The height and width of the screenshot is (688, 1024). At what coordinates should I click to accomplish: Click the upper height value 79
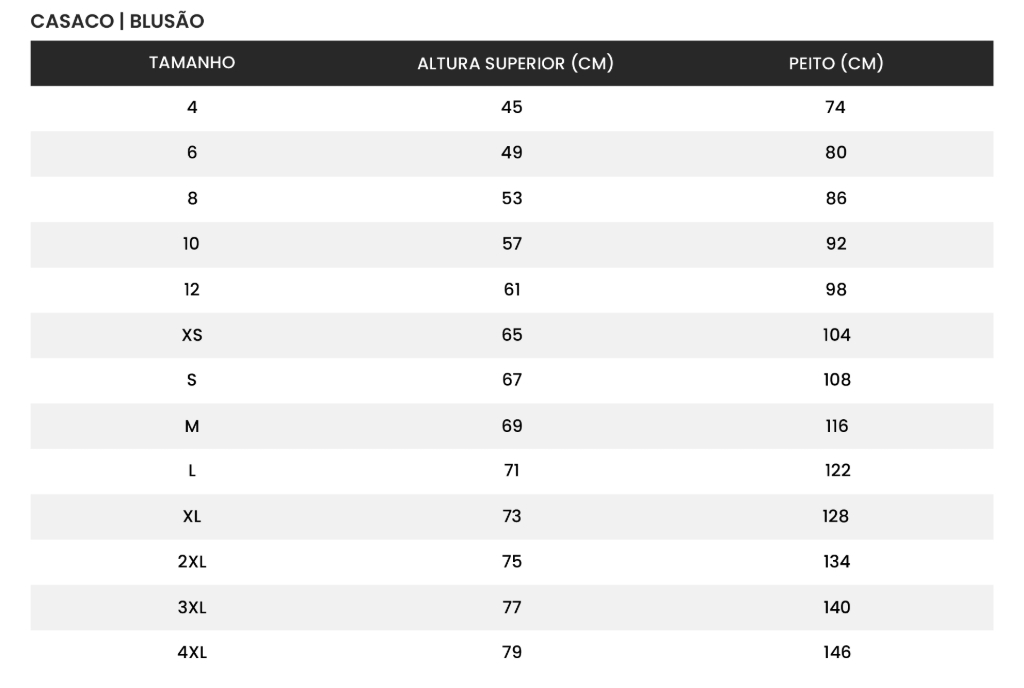pos(512,653)
